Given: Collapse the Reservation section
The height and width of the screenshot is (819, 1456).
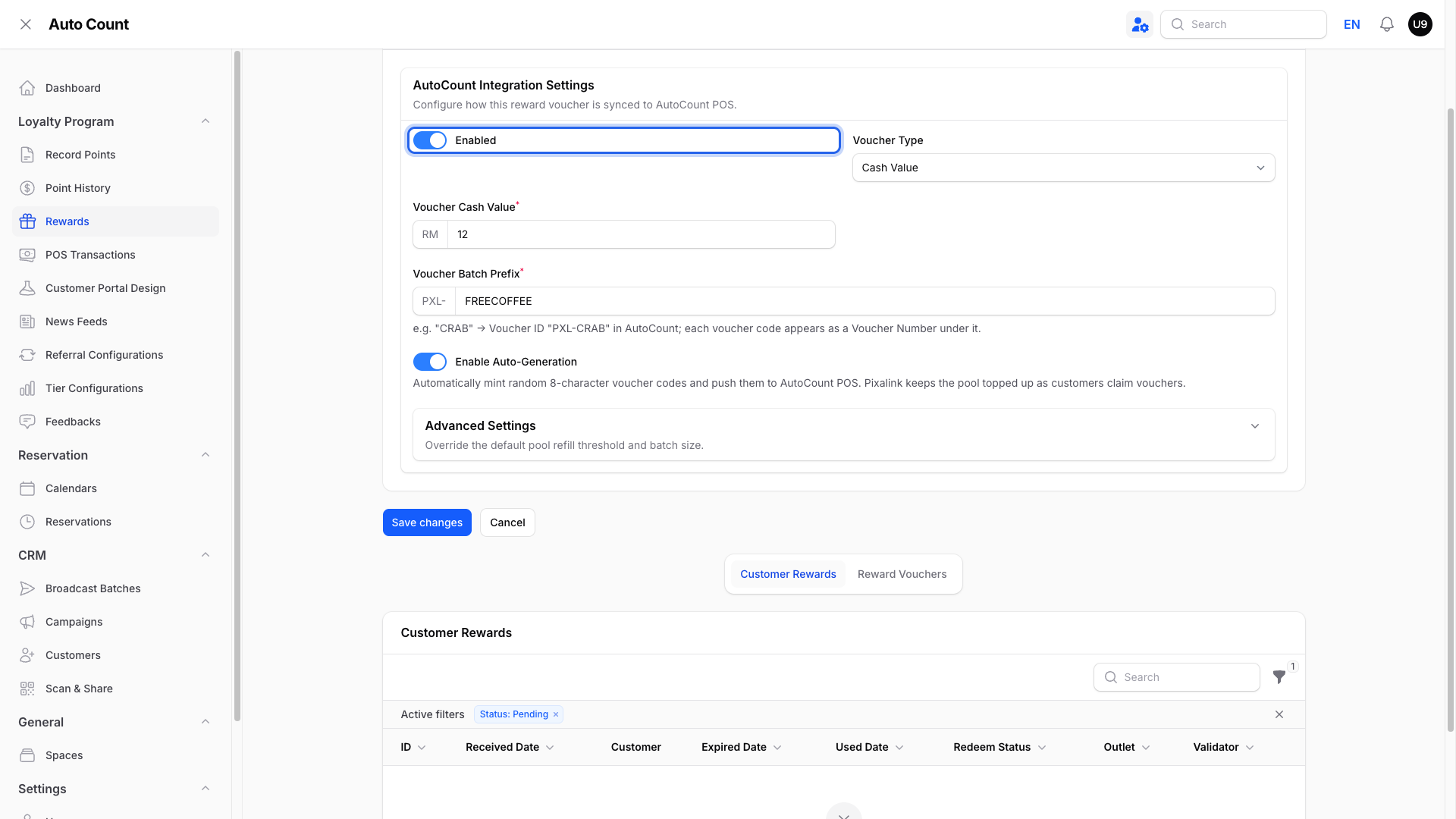Looking at the screenshot, I should (x=206, y=455).
